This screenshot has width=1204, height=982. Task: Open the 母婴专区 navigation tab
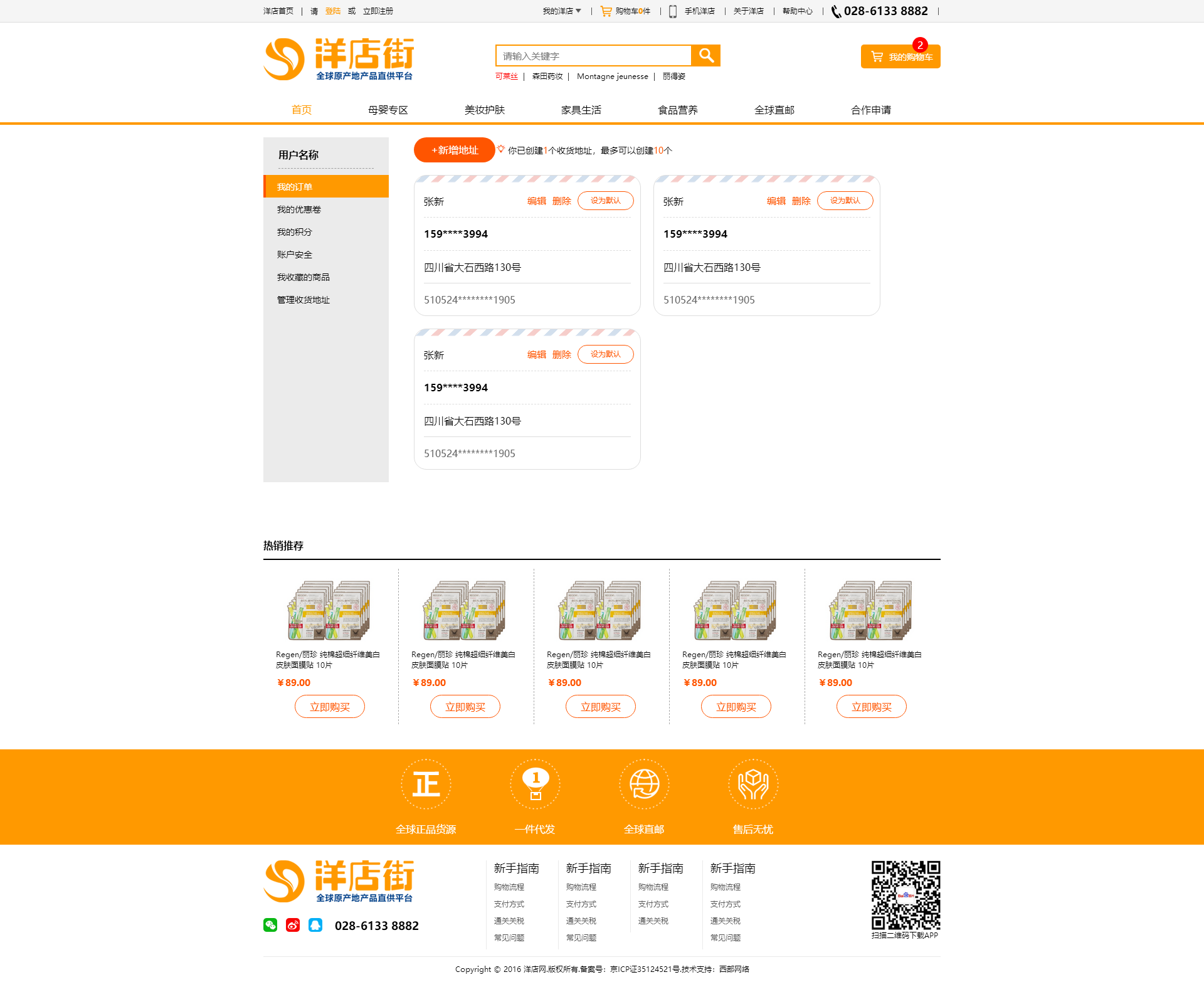point(388,110)
